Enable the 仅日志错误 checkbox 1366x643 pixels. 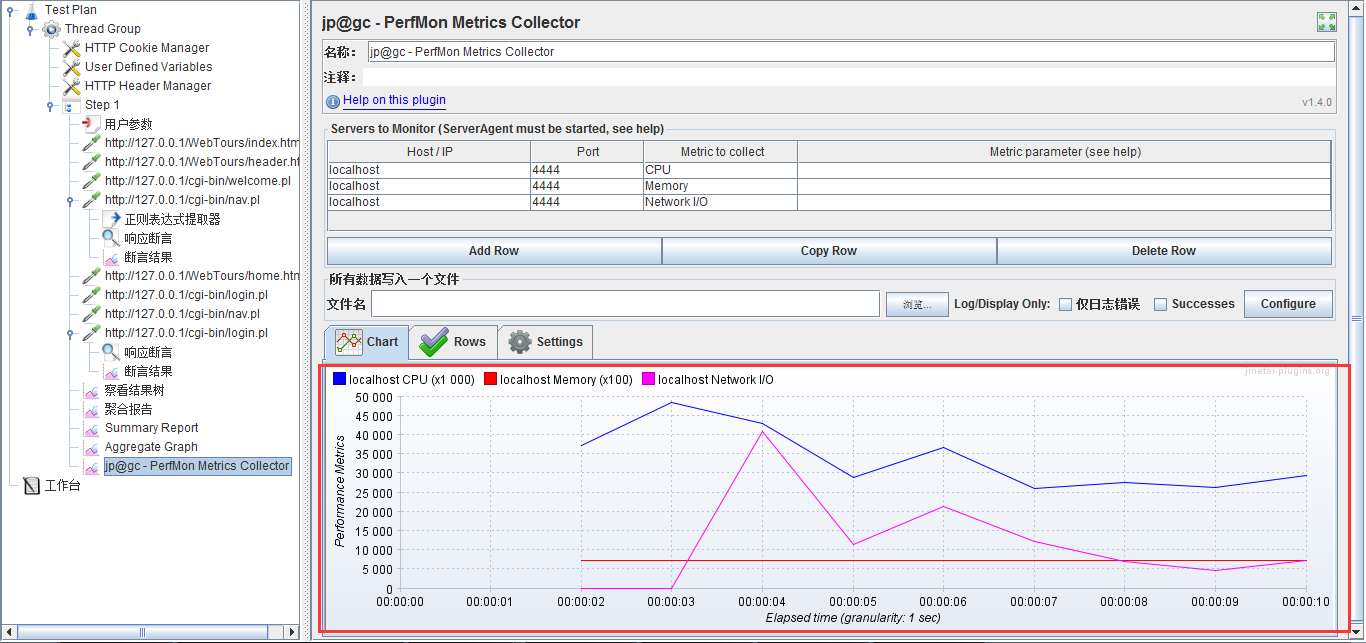point(1065,304)
